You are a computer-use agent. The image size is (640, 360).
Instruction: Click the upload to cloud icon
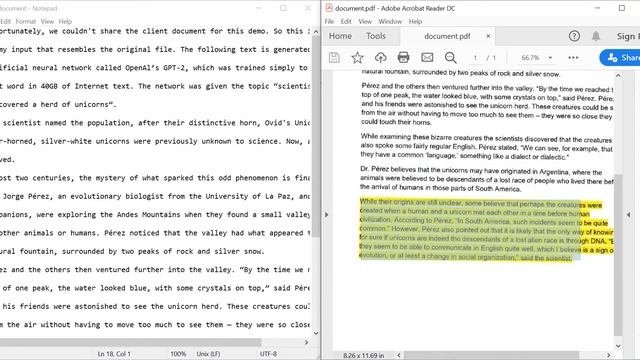point(380,58)
